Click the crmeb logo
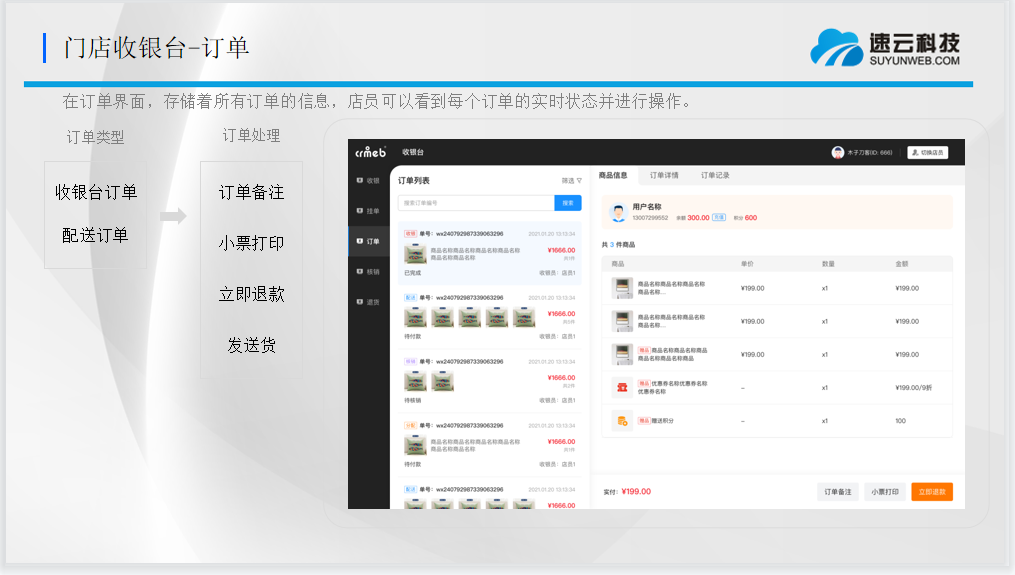The width and height of the screenshot is (1015, 575). 370,152
